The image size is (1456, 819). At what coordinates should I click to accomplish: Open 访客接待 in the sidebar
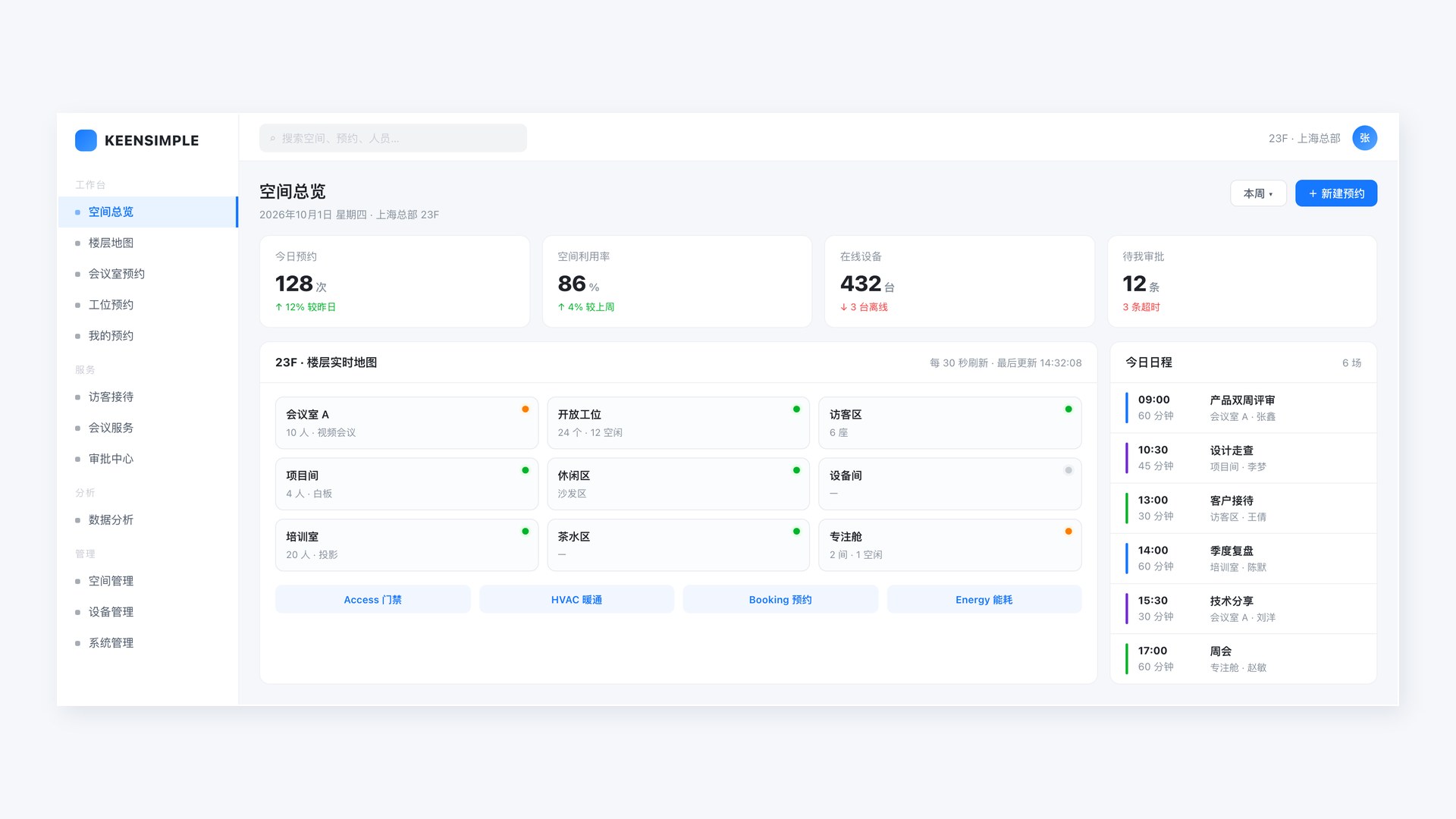tap(148, 397)
